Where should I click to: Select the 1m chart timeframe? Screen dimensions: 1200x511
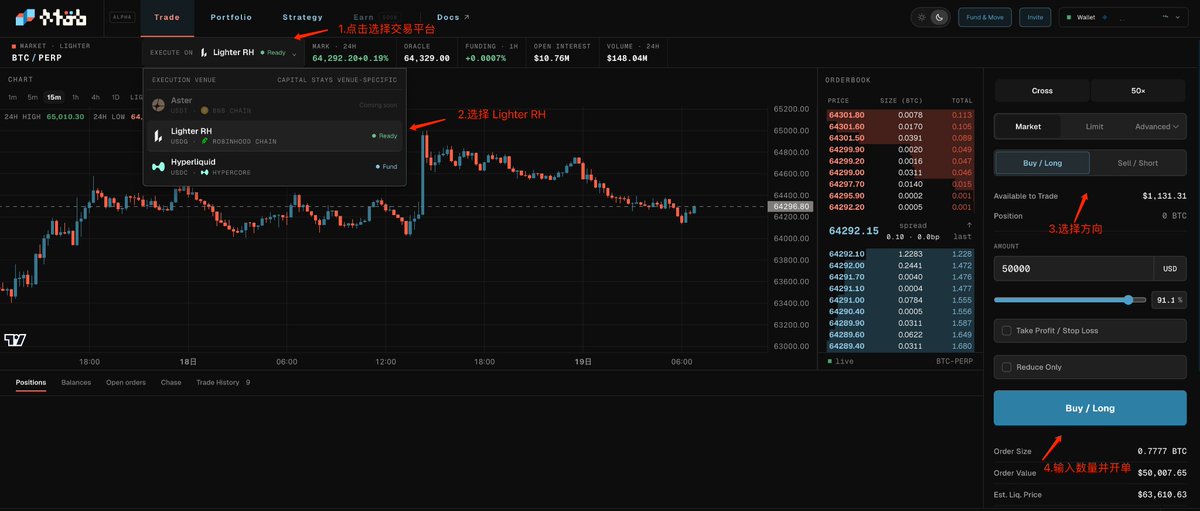[12, 97]
